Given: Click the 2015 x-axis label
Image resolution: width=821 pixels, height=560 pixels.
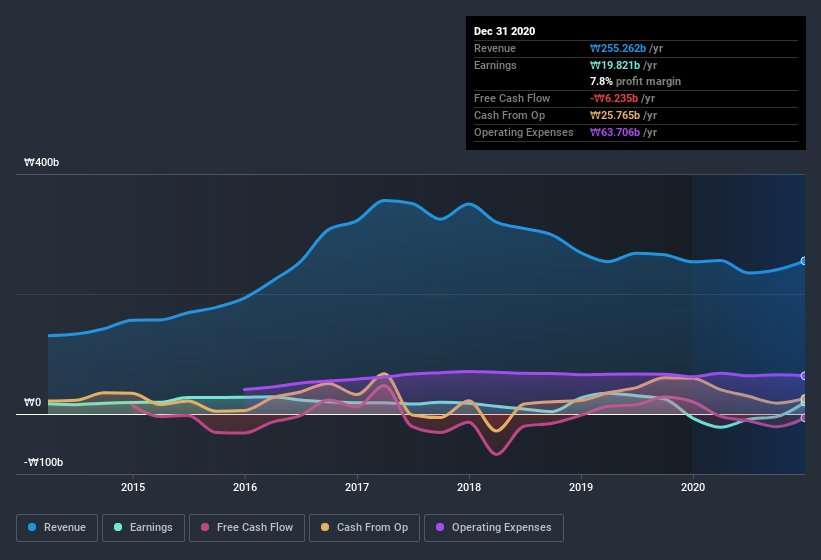Looking at the screenshot, I should [133, 487].
